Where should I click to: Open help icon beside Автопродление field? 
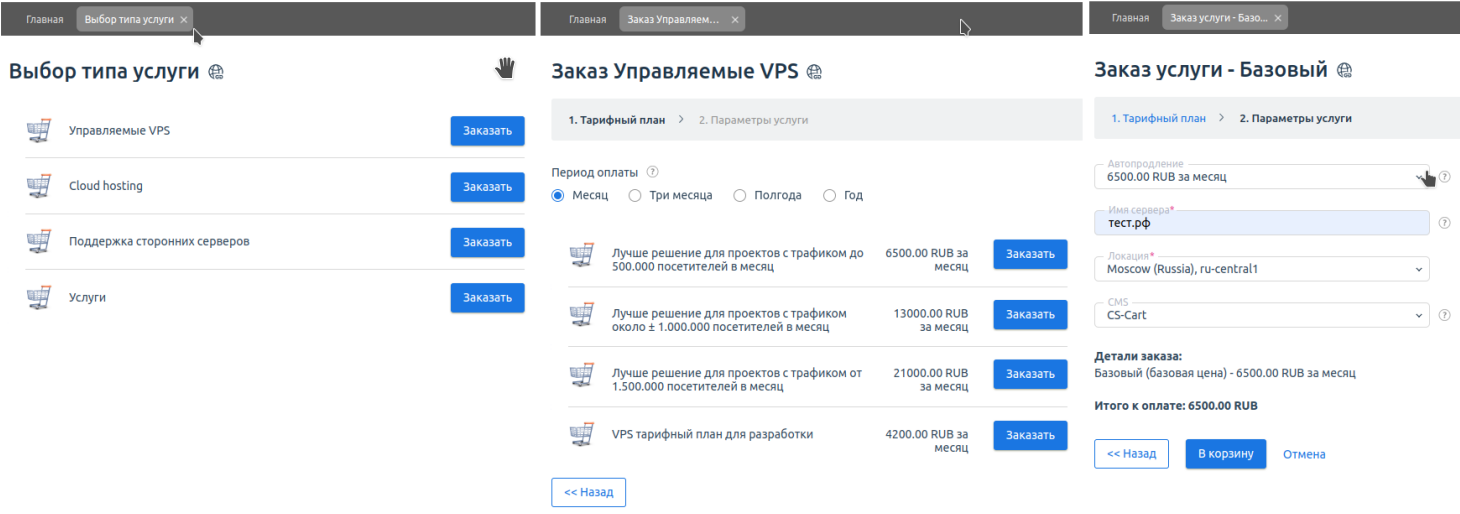(1444, 177)
